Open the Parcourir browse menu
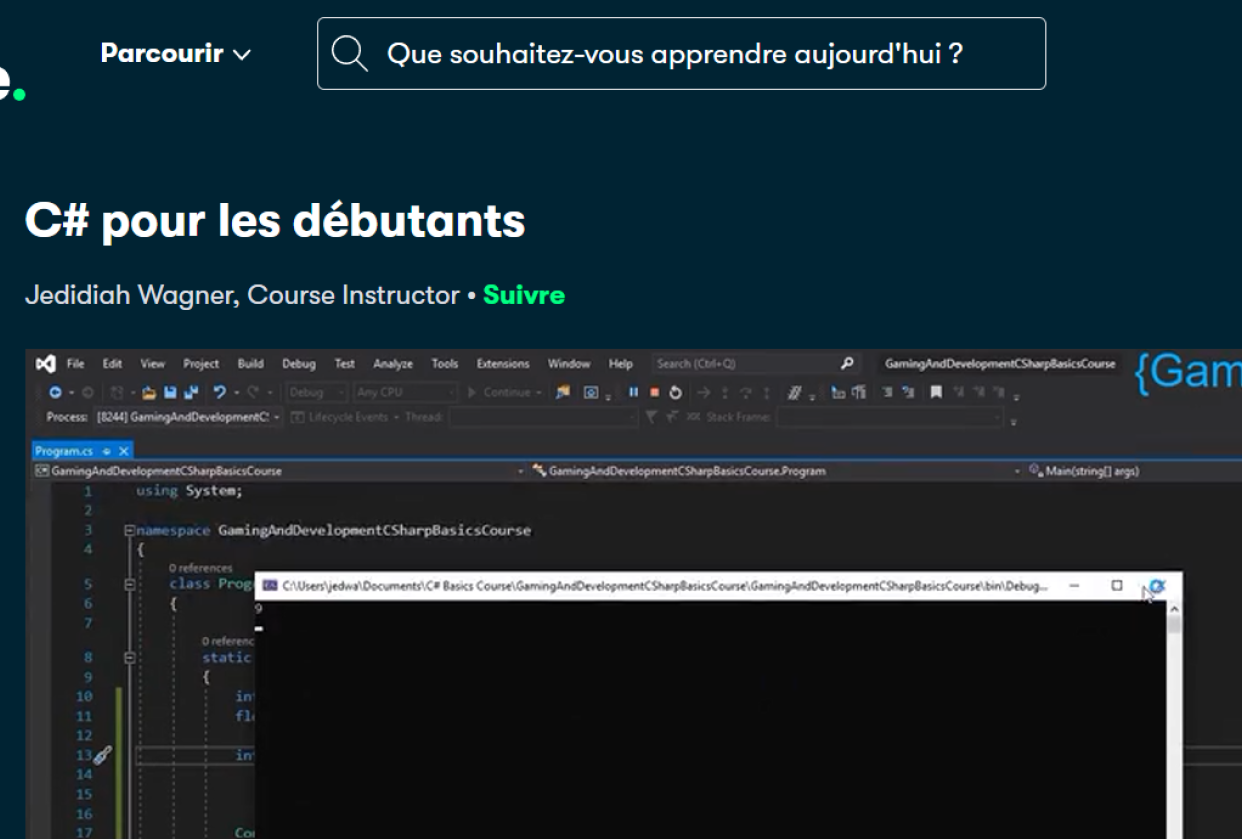This screenshot has height=839, width=1242. [176, 54]
